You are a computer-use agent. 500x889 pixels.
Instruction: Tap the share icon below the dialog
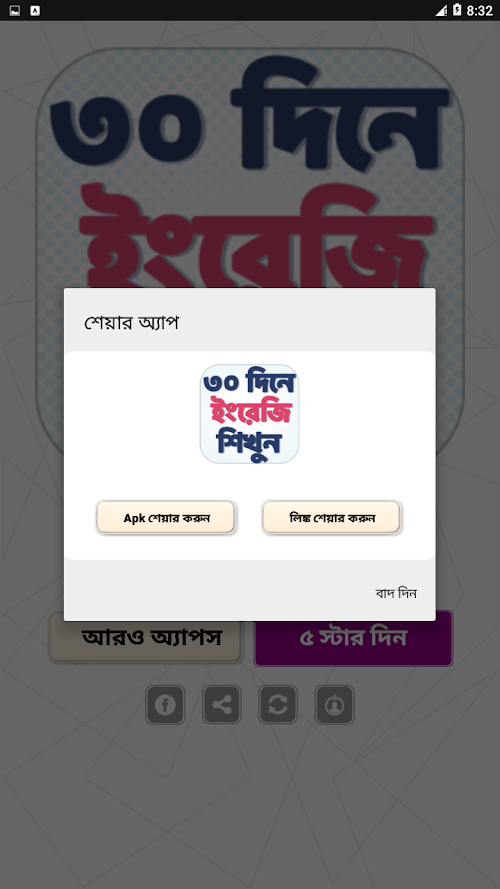[x=222, y=705]
